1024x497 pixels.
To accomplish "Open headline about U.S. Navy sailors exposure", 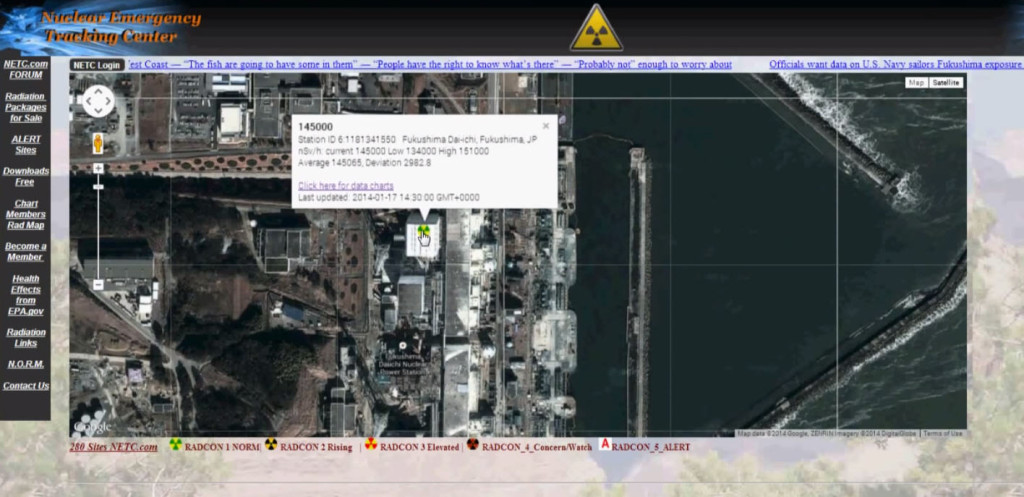I will [x=895, y=64].
